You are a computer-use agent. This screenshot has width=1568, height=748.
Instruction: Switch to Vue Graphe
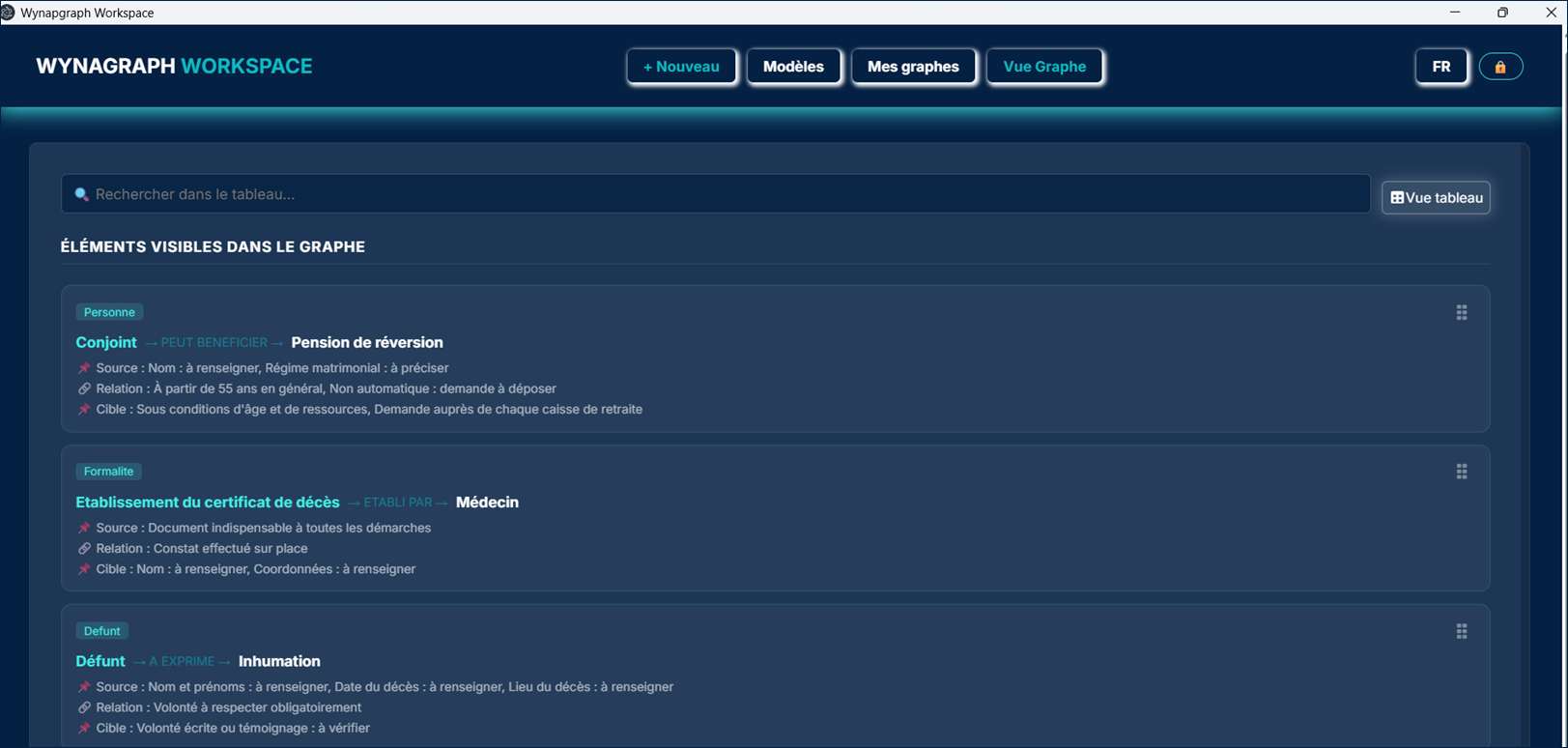[1044, 67]
